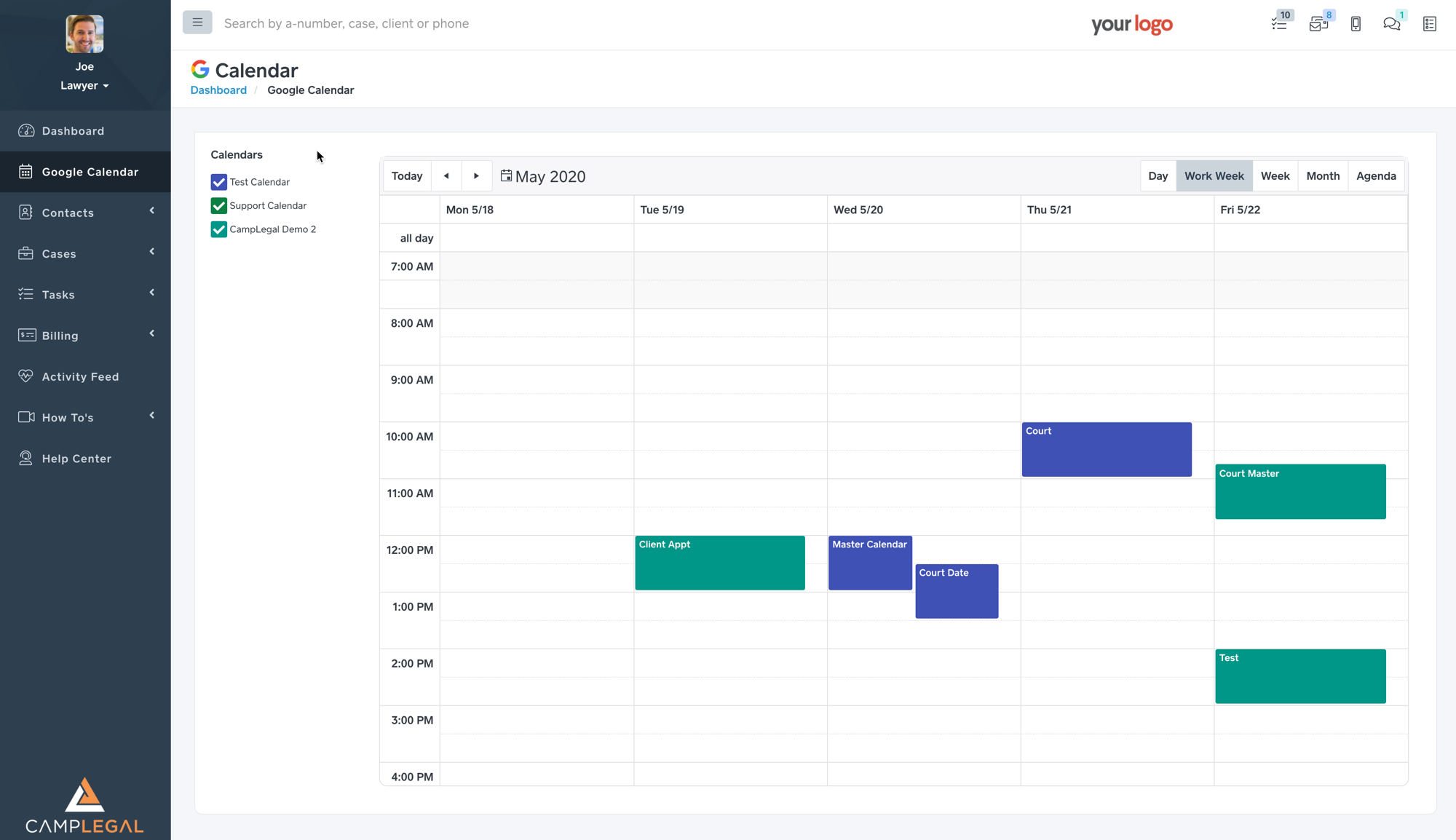Open the Joe Lawyer user dropdown
Image resolution: width=1456 pixels, height=840 pixels.
[x=84, y=85]
